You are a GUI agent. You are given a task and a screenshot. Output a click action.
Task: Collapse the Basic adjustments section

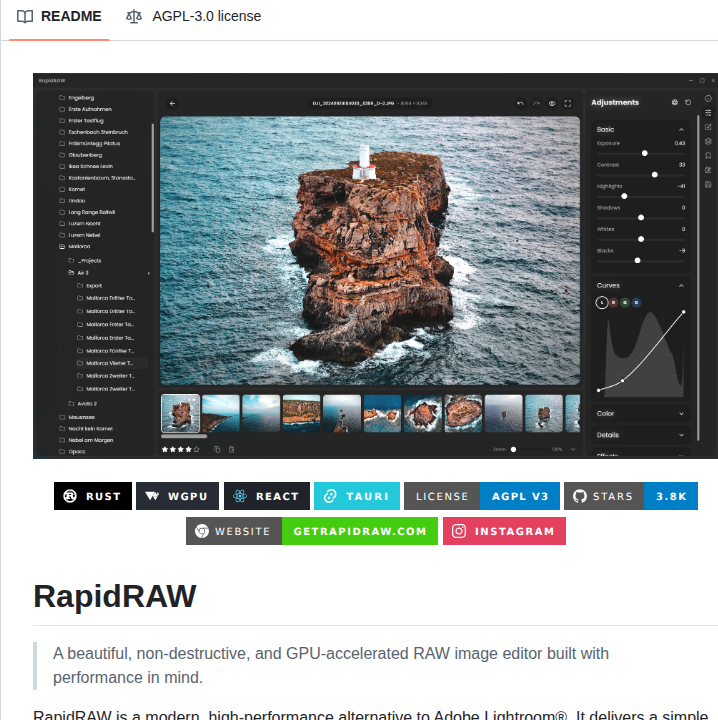(x=681, y=129)
